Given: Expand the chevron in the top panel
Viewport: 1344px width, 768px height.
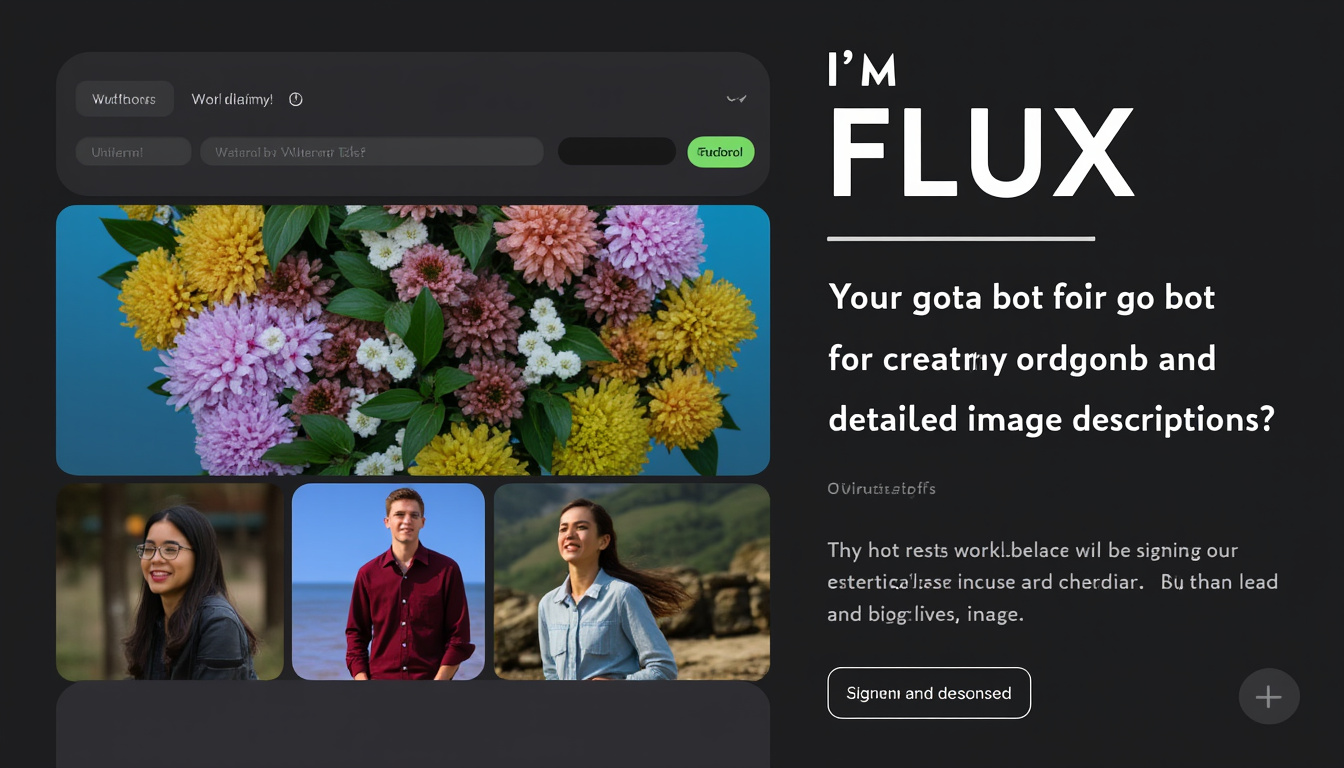Looking at the screenshot, I should pos(736,99).
